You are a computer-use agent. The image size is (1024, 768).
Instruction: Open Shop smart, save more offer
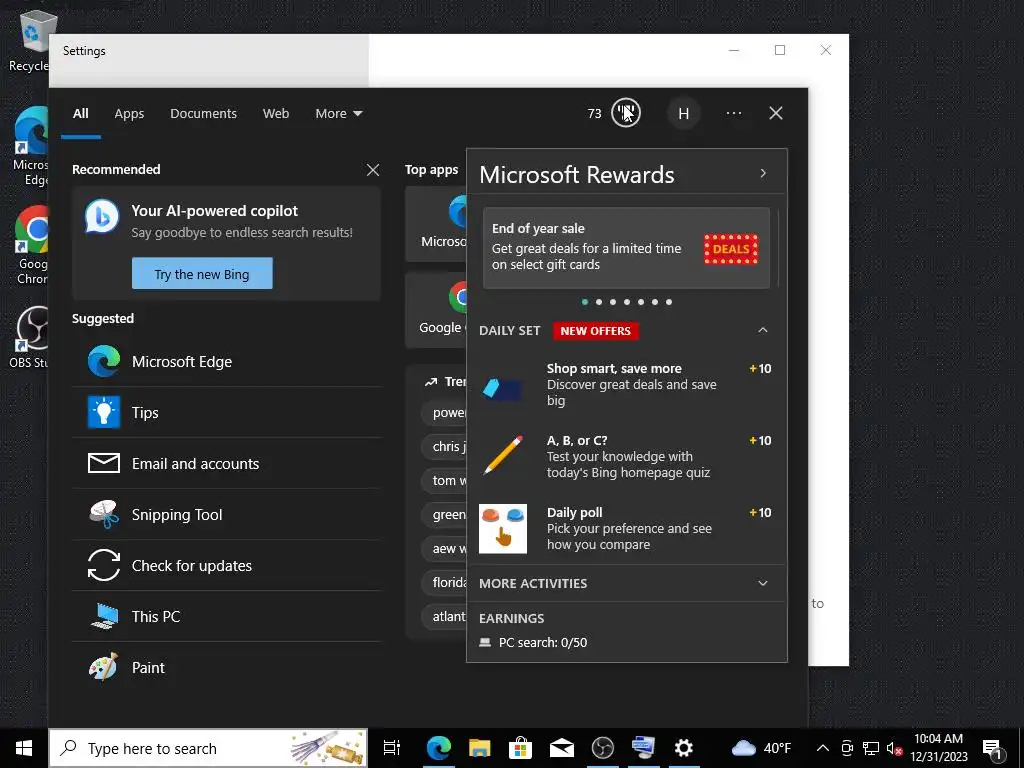626,385
